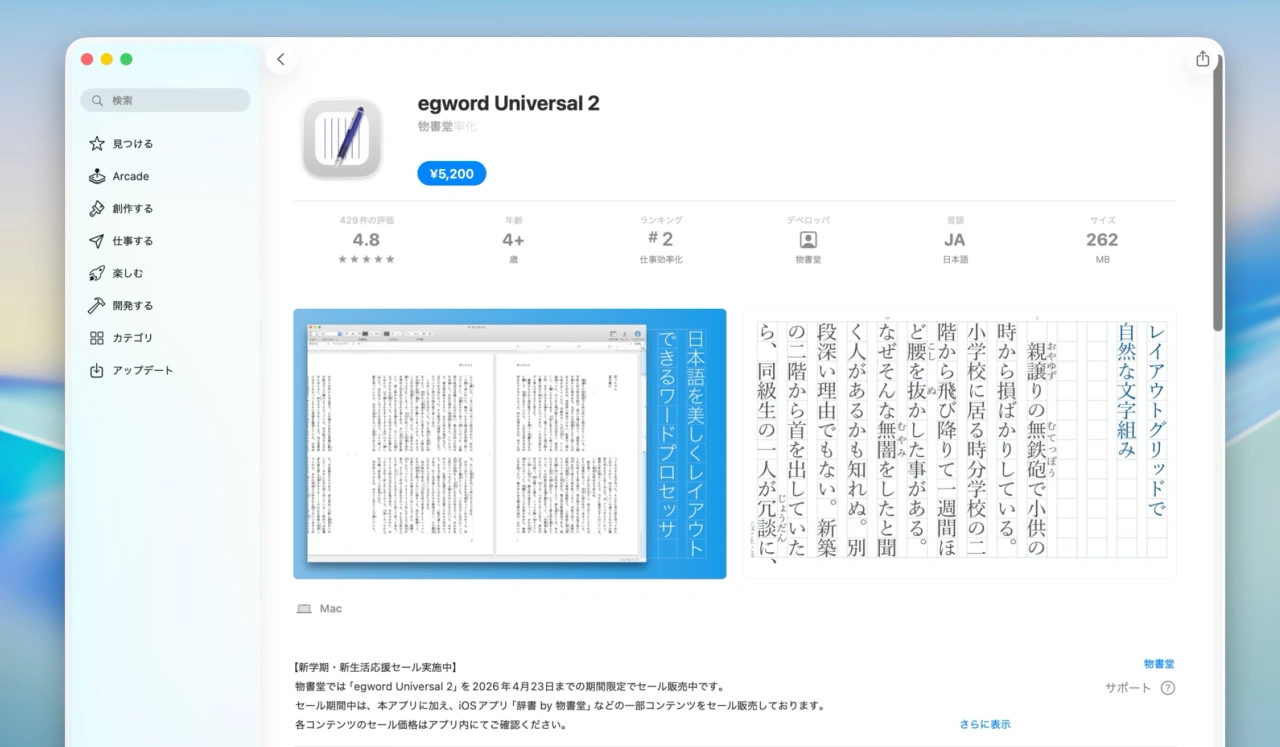This screenshot has width=1280, height=747.
Task: Open the 物書堂 developer profile icon
Action: point(808,238)
